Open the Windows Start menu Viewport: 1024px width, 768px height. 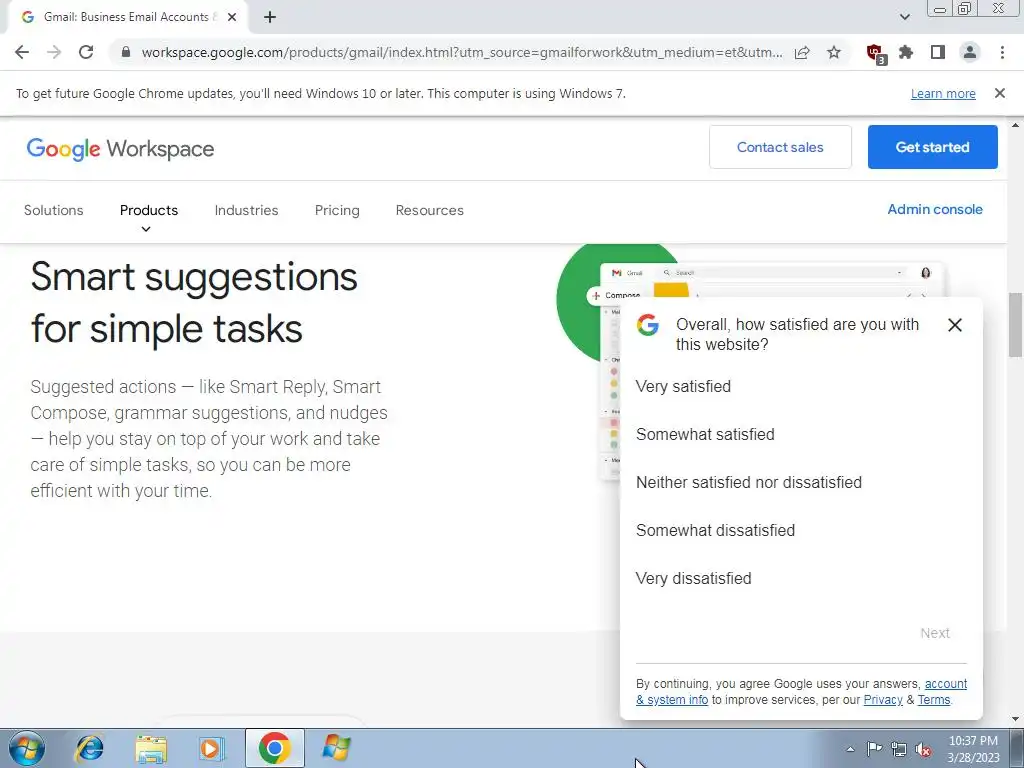[x=27, y=748]
